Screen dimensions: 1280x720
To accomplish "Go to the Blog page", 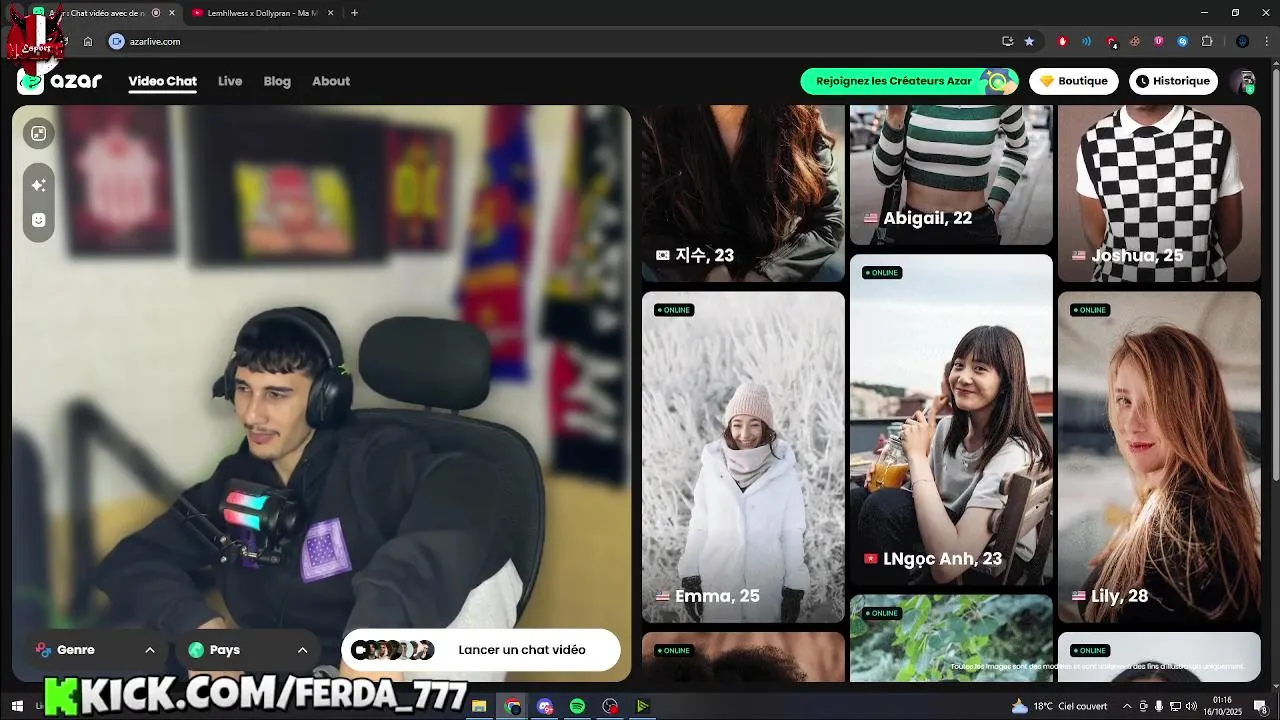I will click(x=277, y=81).
